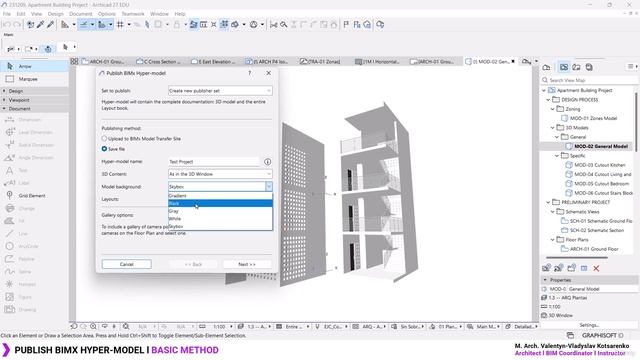Click the info icon next to Hyper-model name
The height and width of the screenshot is (360, 640).
pyautogui.click(x=267, y=162)
